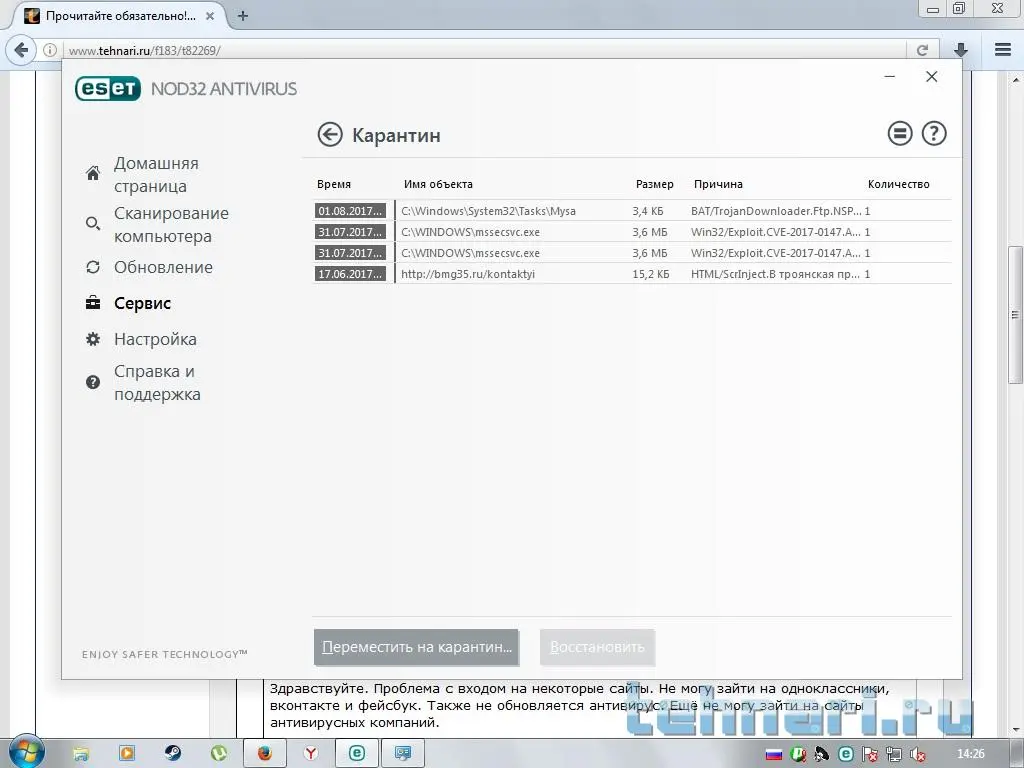Select the C:\Windows\System32\Tasks\Mysa quarantine row
1024x768 pixels.
tap(632, 211)
